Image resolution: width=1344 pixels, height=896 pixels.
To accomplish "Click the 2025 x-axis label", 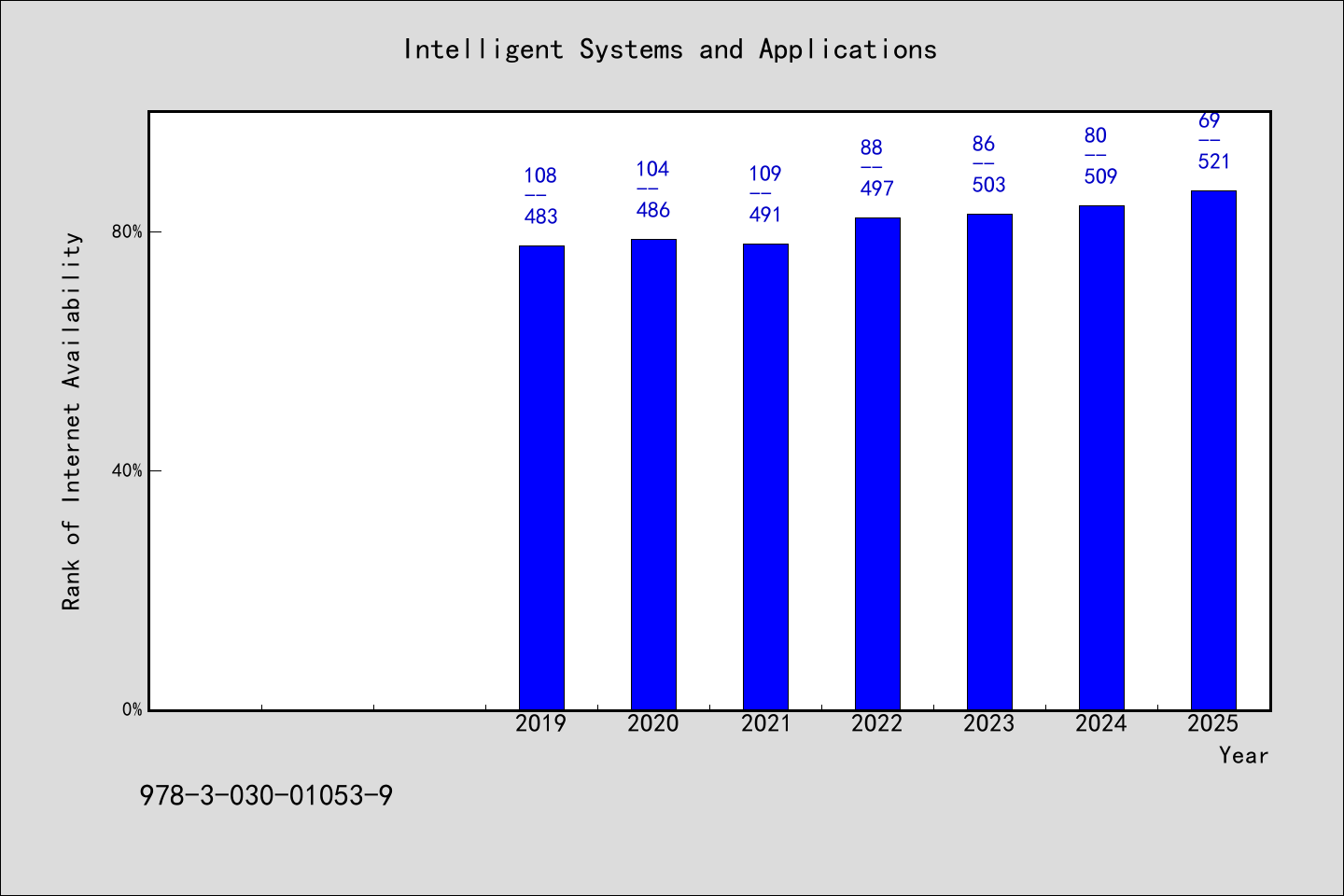I will 1213,723.
